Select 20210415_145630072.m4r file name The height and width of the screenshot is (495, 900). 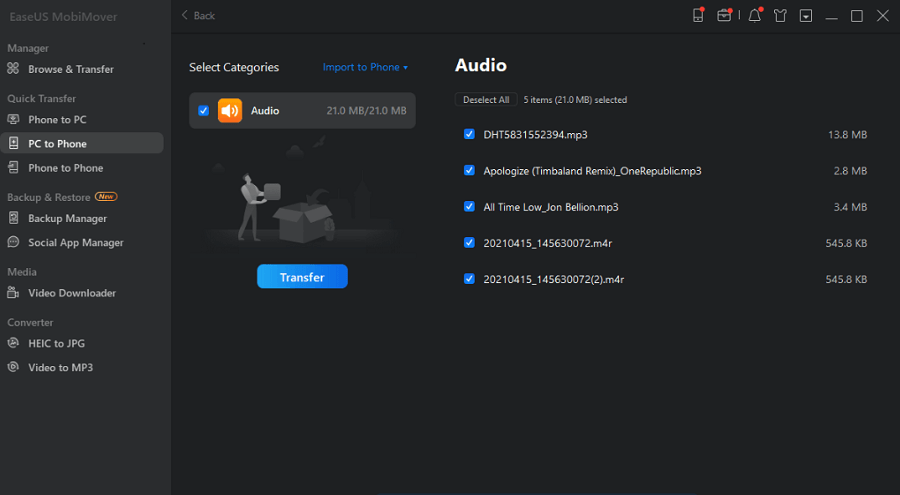(x=548, y=243)
